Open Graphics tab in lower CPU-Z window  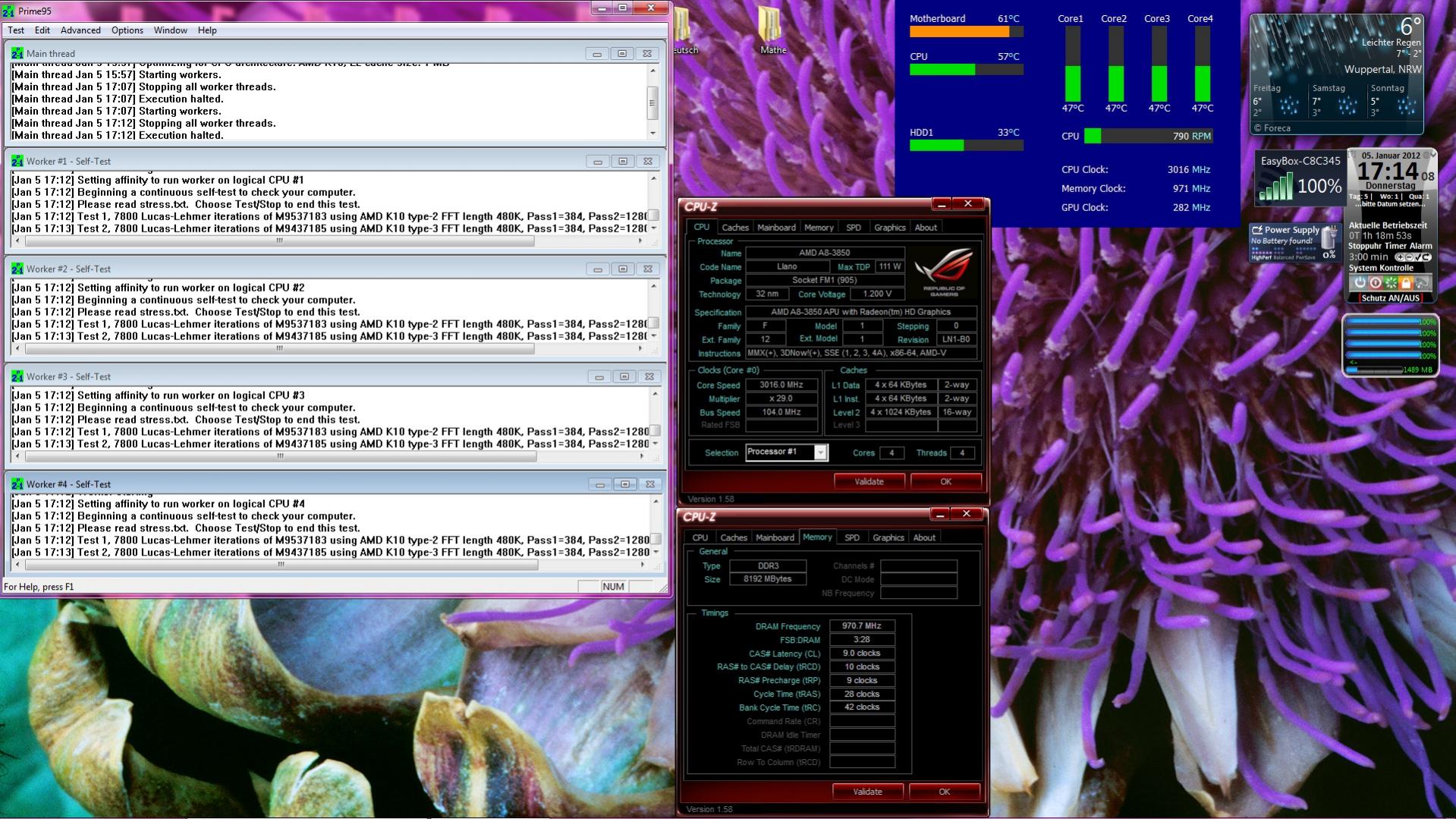[888, 537]
